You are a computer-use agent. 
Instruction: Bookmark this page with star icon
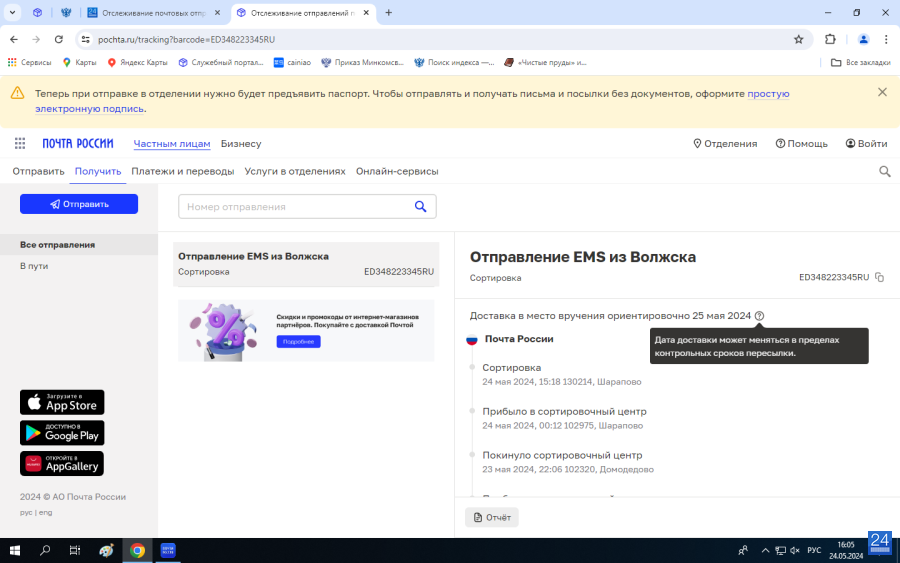coord(798,39)
